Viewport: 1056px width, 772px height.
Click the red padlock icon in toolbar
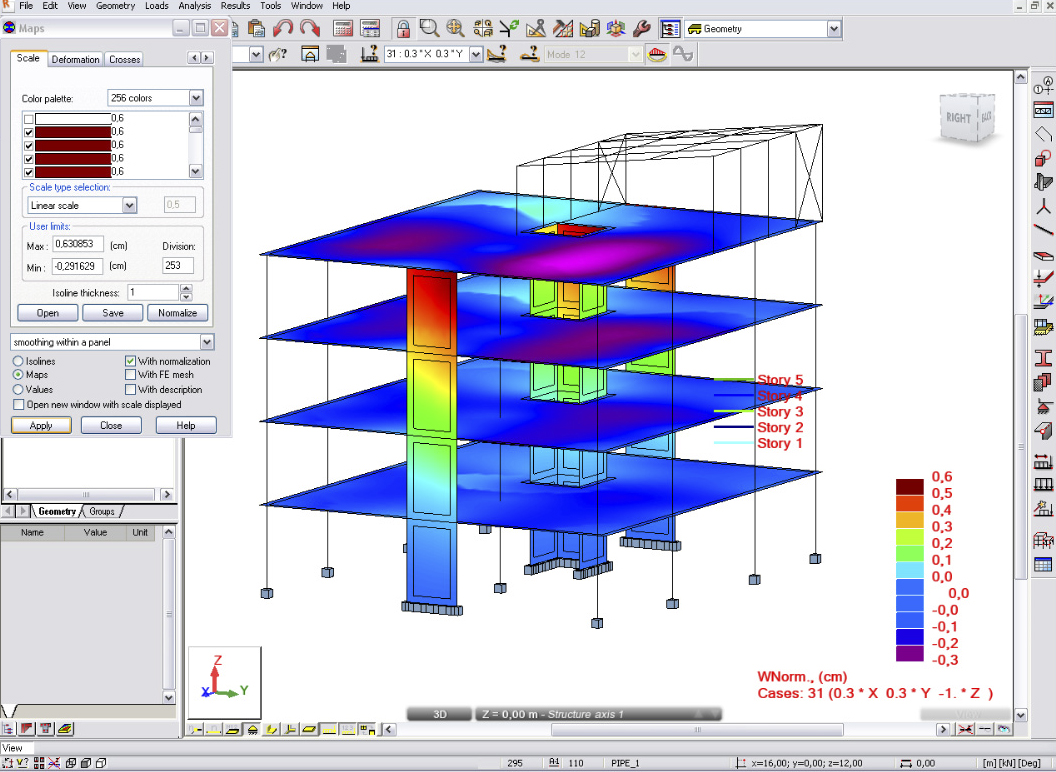[402, 29]
